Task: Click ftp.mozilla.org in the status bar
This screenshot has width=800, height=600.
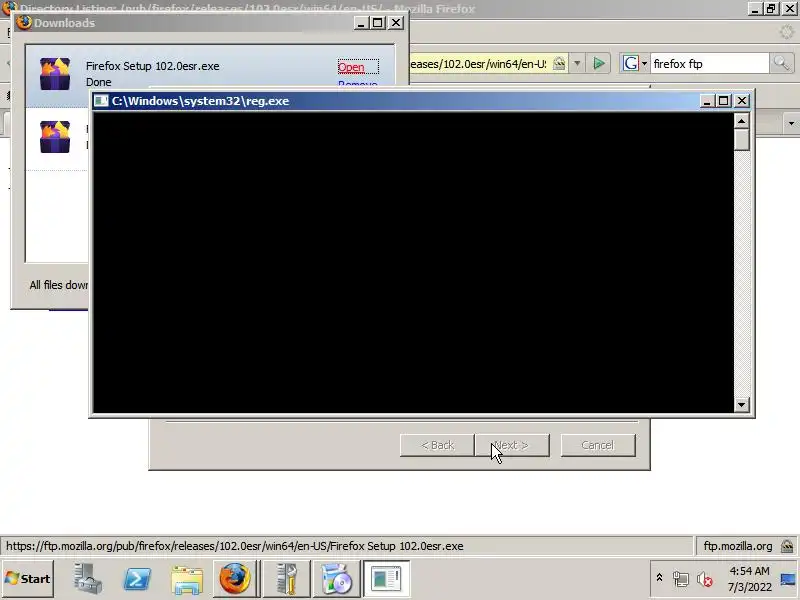Action: point(738,546)
